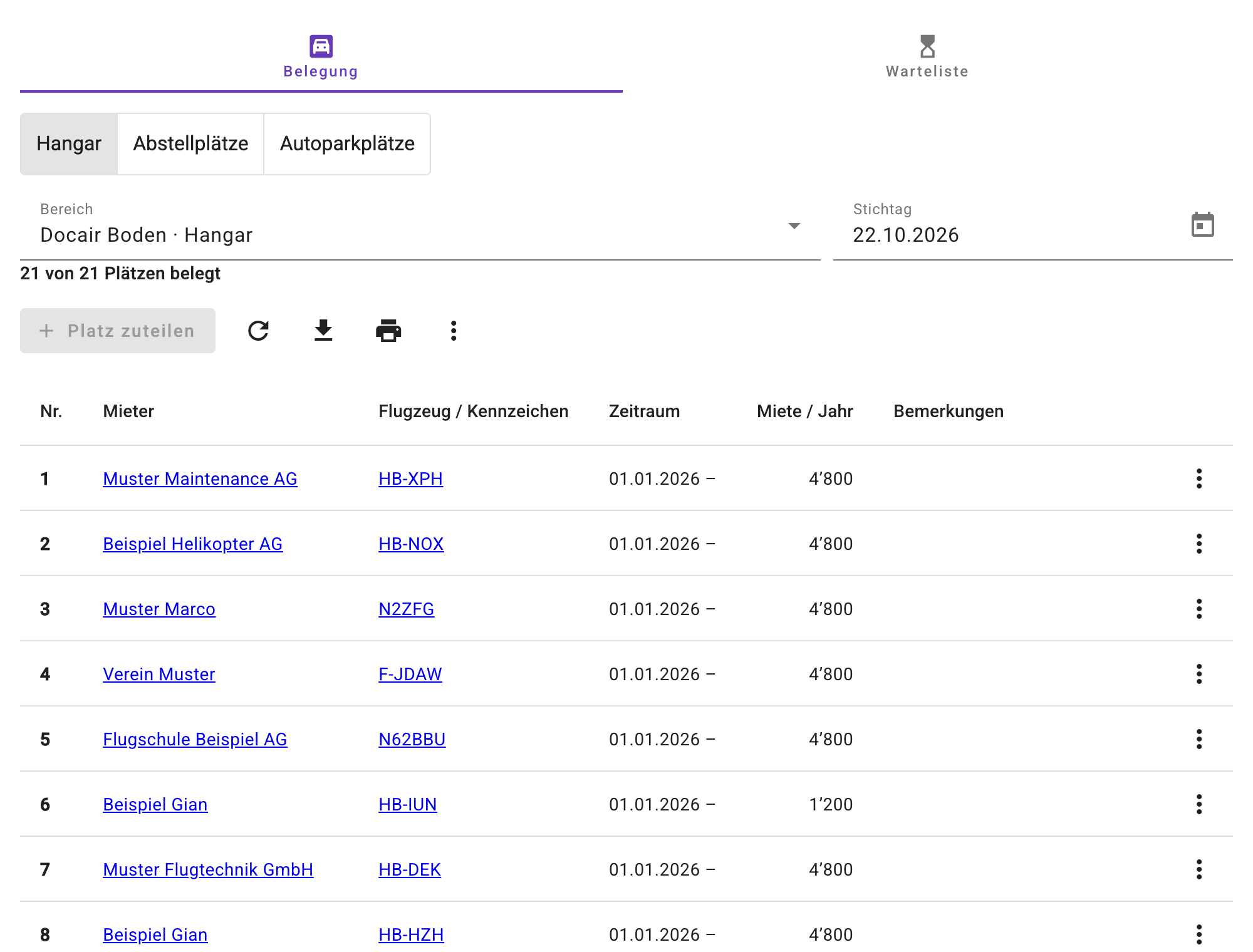Open Muster Maintenance AG tenant link

click(200, 479)
